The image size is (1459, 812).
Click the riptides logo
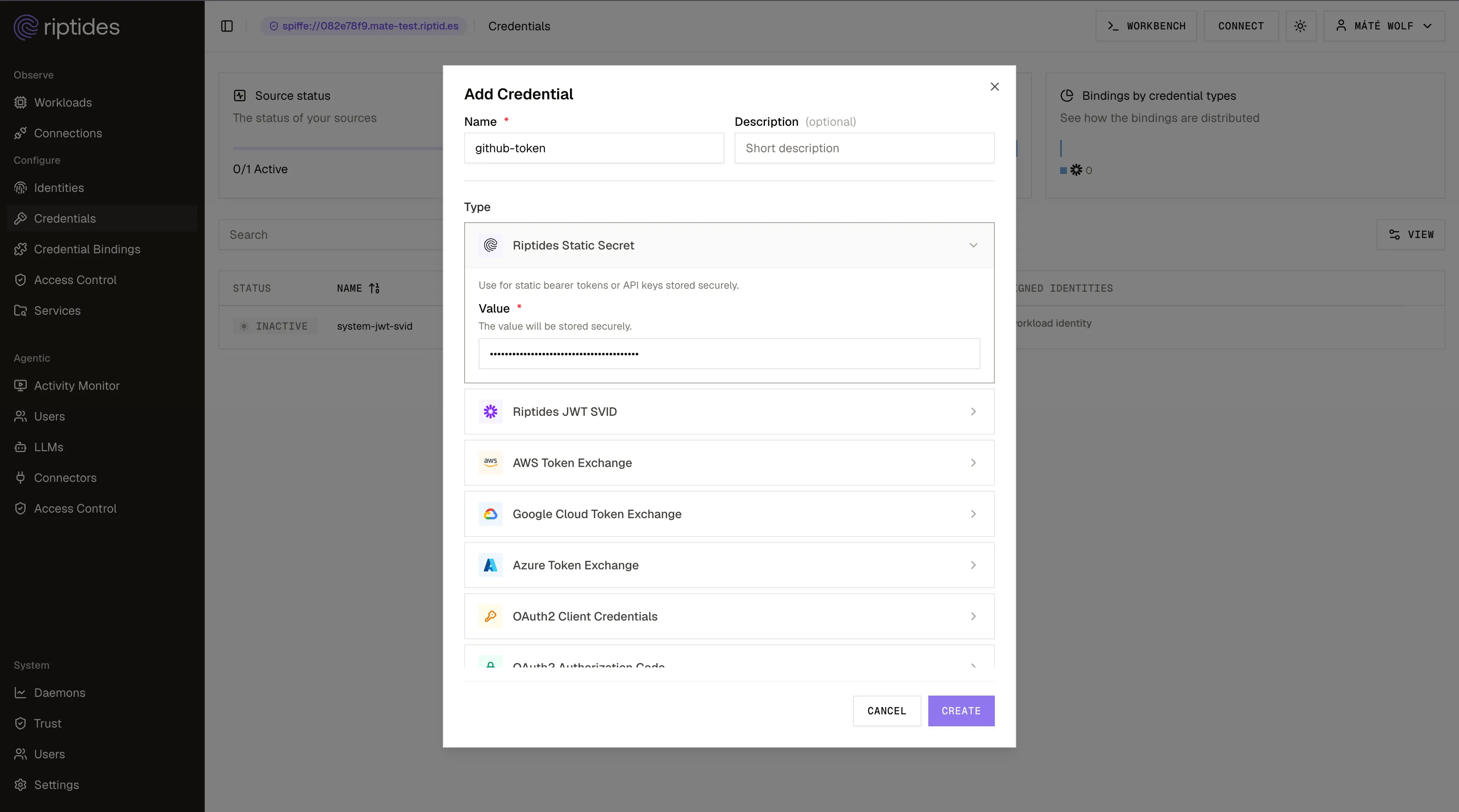tap(67, 27)
